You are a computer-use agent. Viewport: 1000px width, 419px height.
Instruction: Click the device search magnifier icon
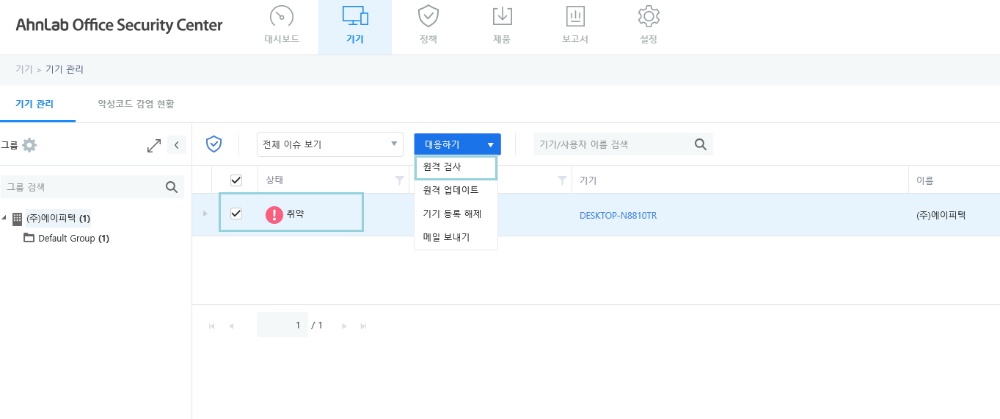[700, 145]
